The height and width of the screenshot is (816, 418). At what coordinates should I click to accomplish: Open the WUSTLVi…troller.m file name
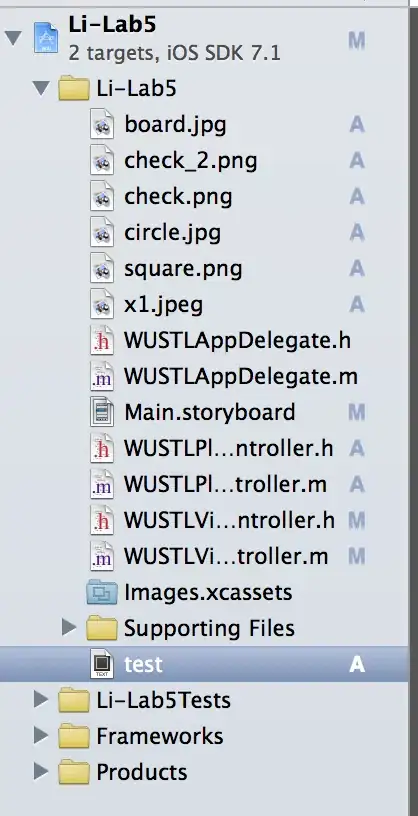226,557
